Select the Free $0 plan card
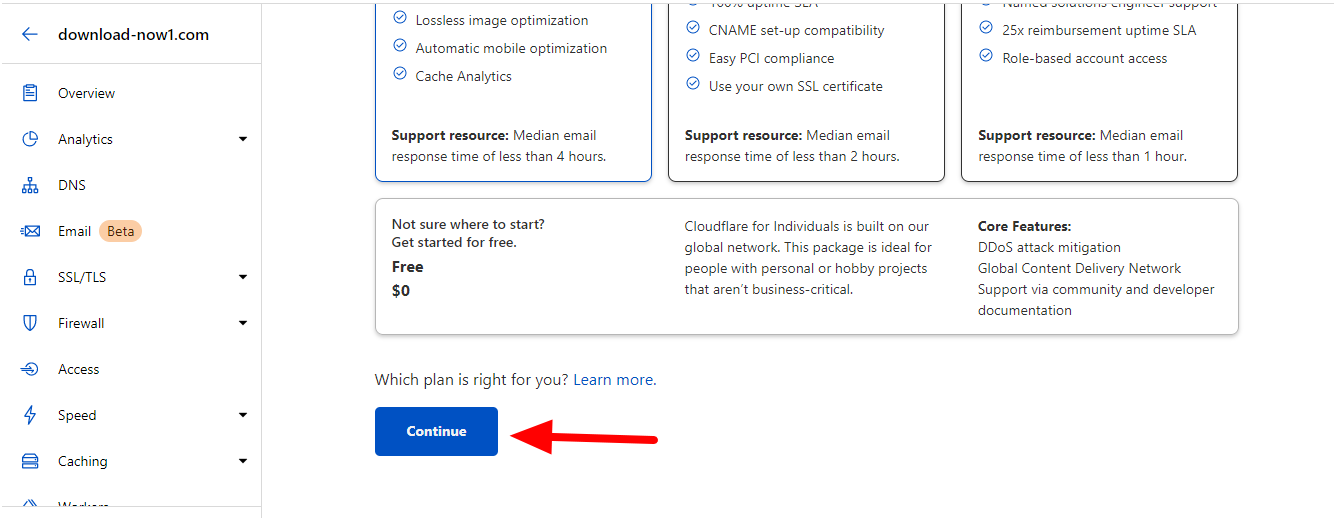 click(806, 266)
